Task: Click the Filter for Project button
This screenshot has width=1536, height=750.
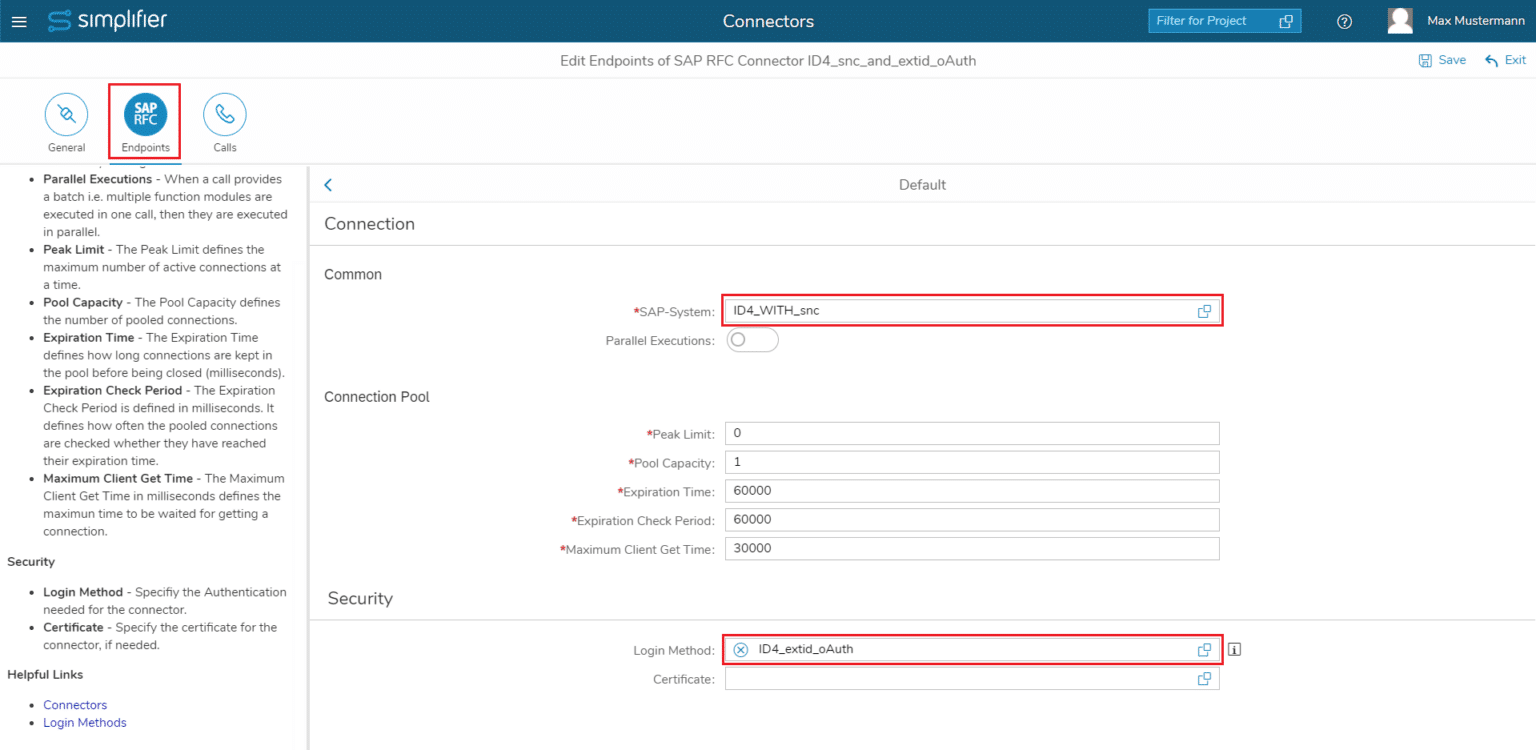Action: 1224,20
